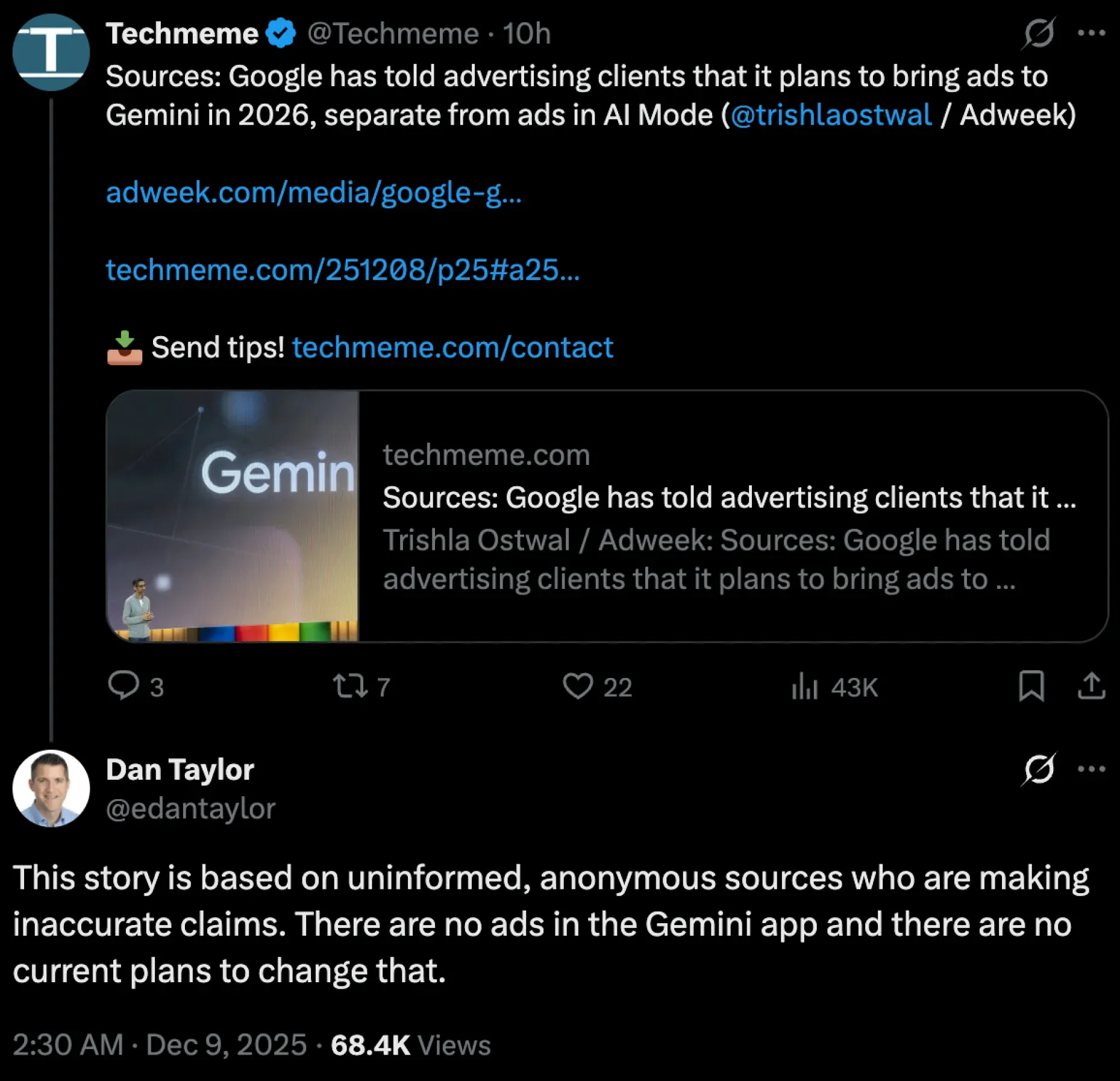Repost the Techmeme post

click(x=350, y=686)
